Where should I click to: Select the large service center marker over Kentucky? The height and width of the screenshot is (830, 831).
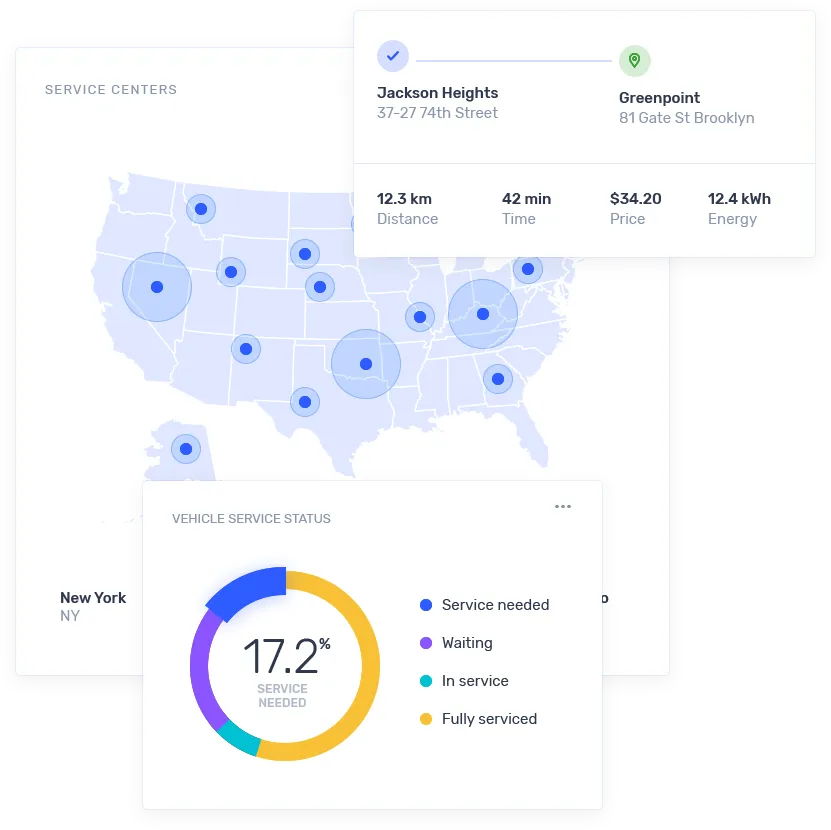pos(483,314)
